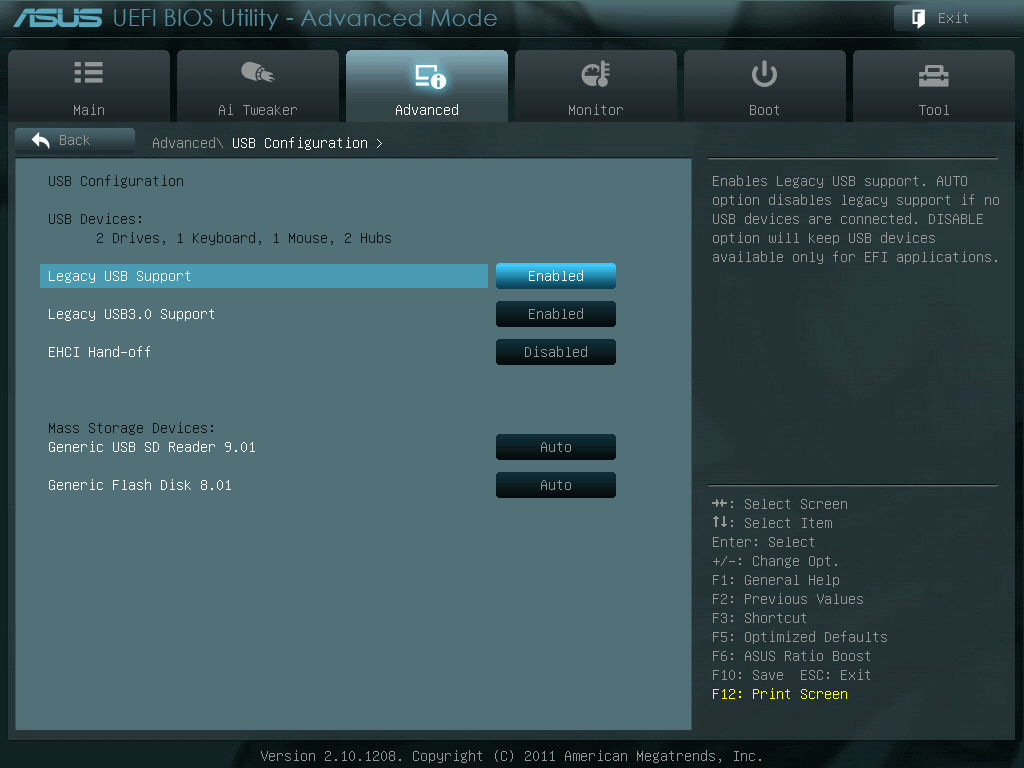This screenshot has width=1024, height=768.
Task: Change Legacy USB3.0 Support Enabled option
Action: pyautogui.click(x=556, y=314)
